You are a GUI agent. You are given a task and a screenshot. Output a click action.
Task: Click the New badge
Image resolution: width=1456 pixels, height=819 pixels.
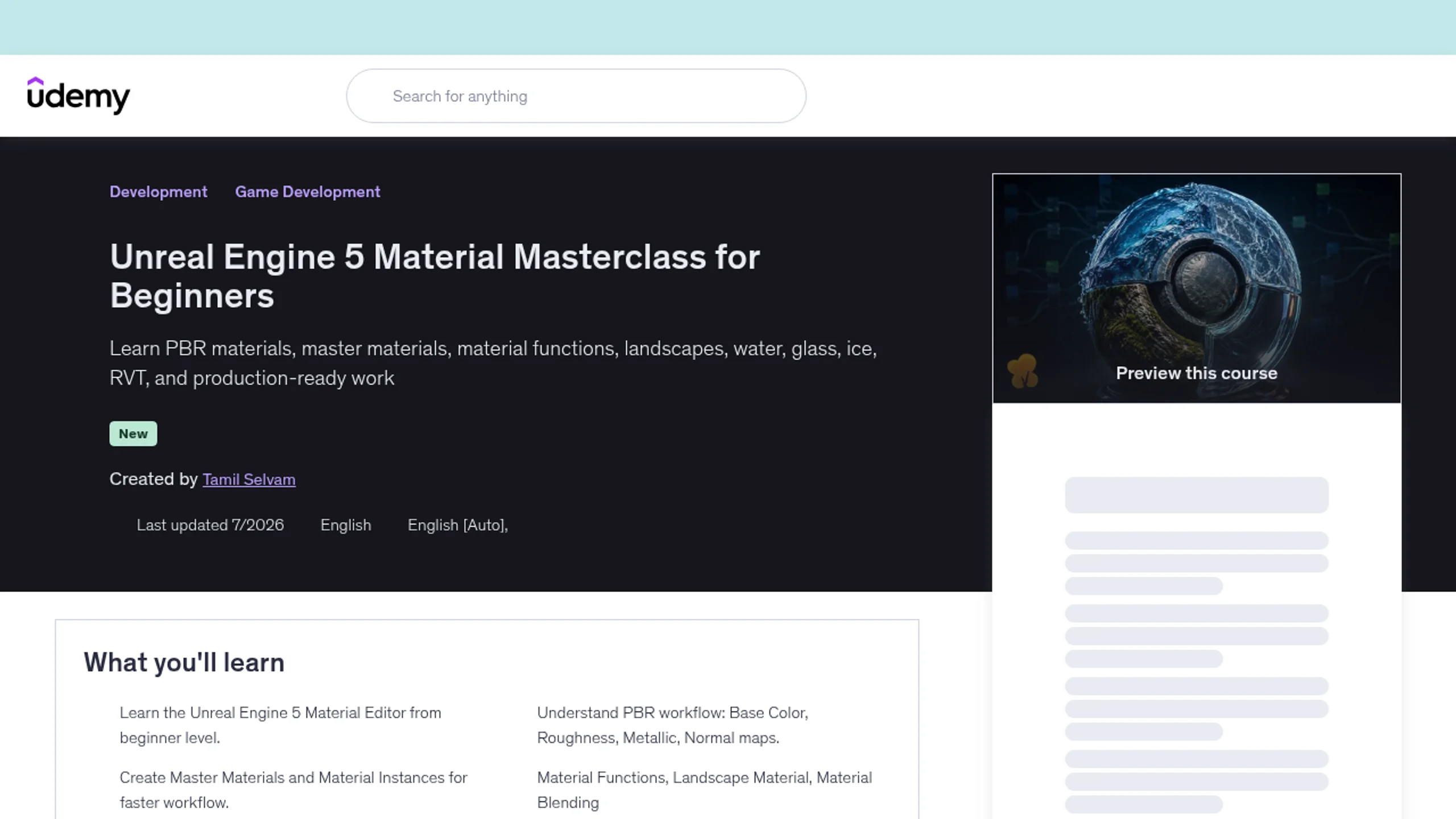(x=133, y=433)
